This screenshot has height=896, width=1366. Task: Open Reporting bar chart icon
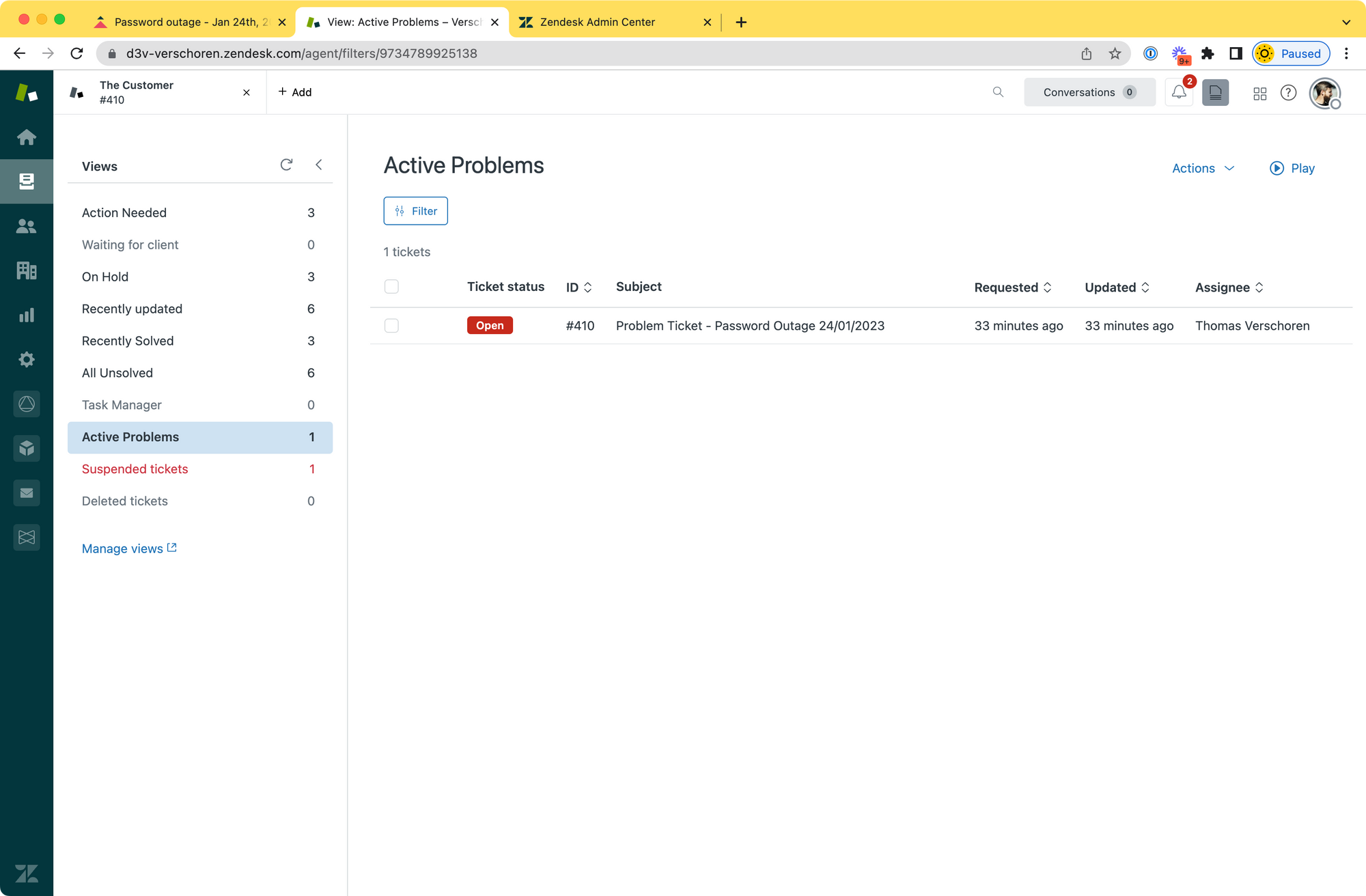(x=27, y=315)
